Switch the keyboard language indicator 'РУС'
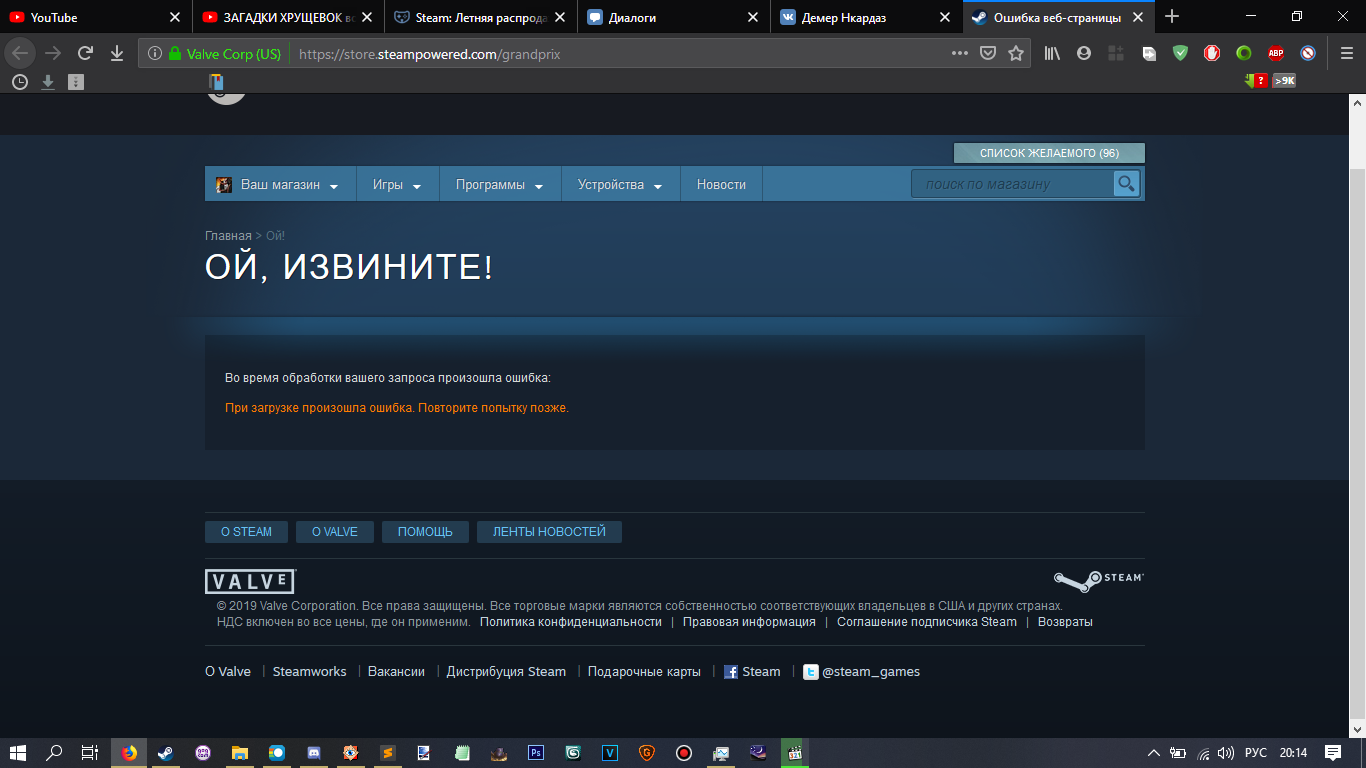The height and width of the screenshot is (768, 1366). (x=1256, y=753)
